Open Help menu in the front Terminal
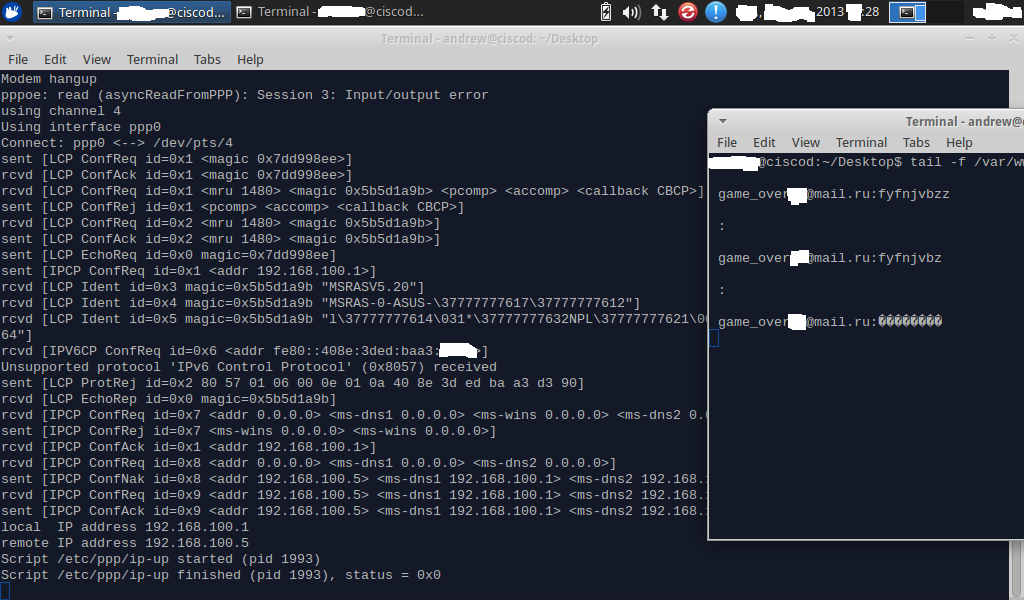Image resolution: width=1024 pixels, height=600 pixels. click(x=959, y=142)
